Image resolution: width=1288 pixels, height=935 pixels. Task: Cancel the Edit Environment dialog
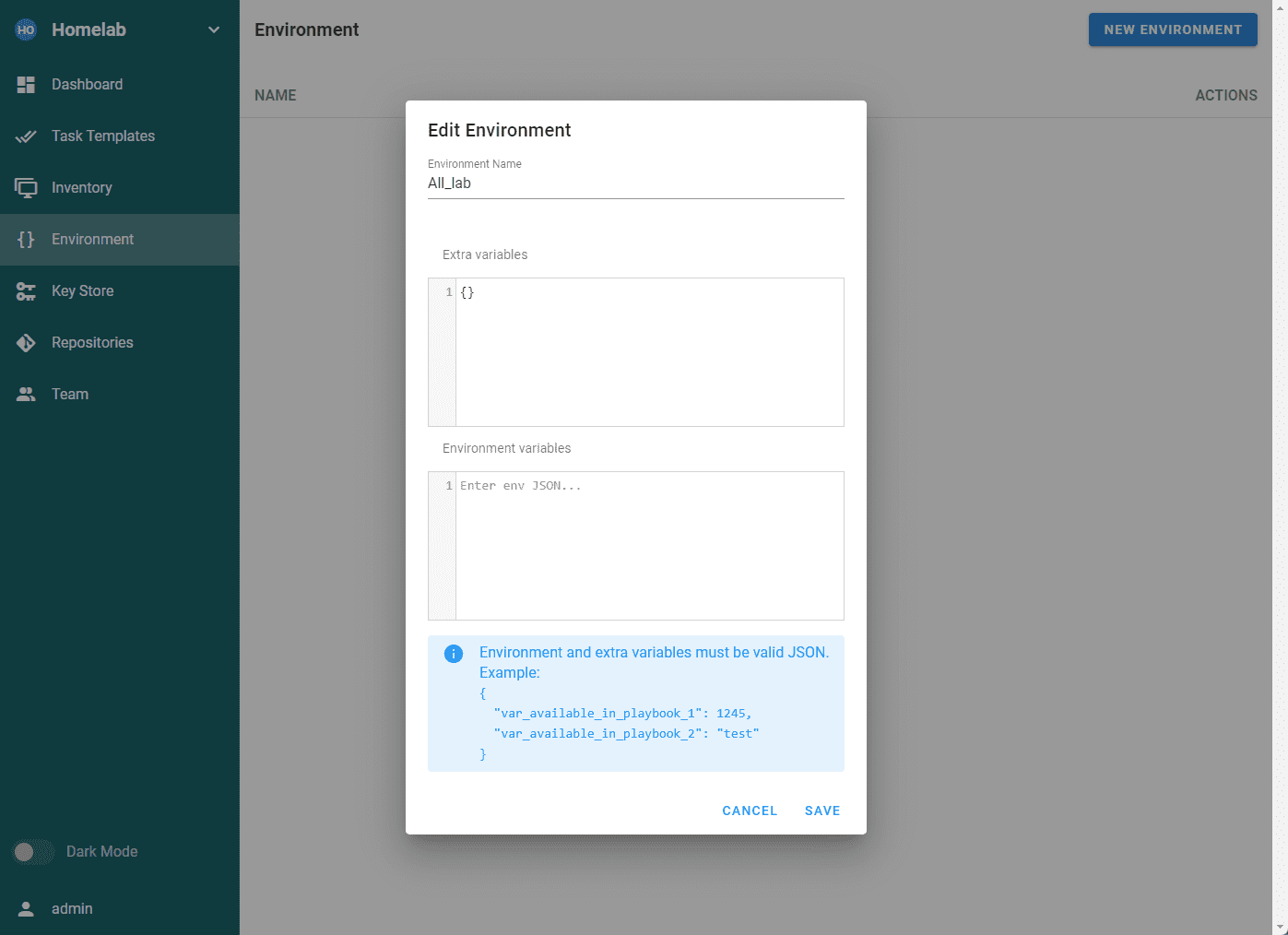[750, 811]
